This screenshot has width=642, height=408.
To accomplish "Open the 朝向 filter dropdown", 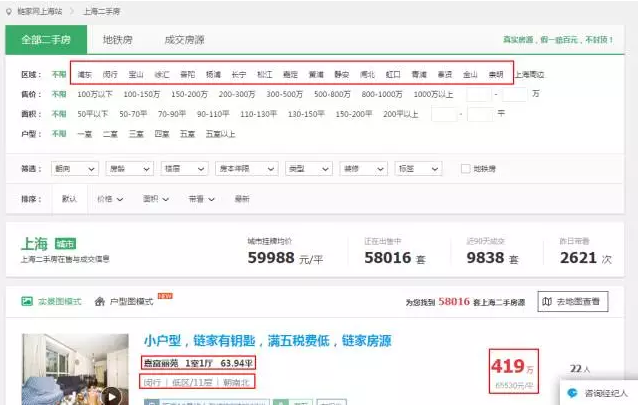I will pos(75,168).
